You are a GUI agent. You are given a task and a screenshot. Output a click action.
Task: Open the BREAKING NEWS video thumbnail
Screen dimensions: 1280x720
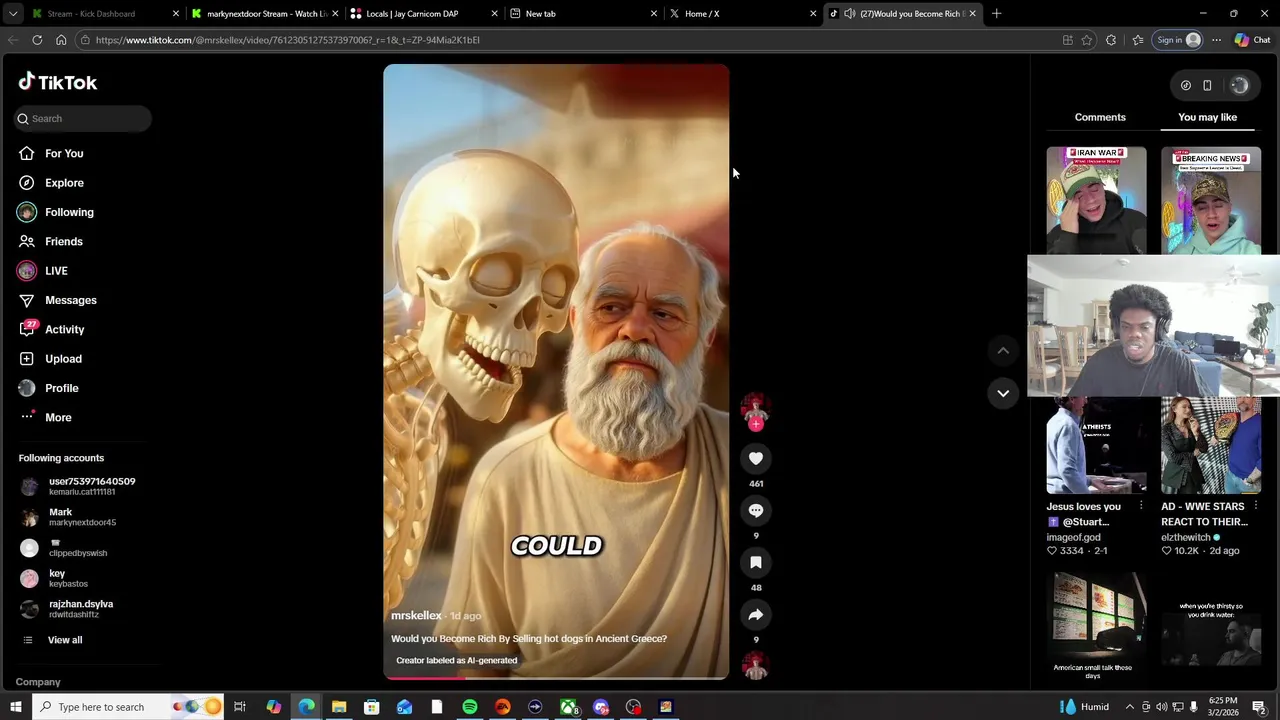pos(1211,201)
